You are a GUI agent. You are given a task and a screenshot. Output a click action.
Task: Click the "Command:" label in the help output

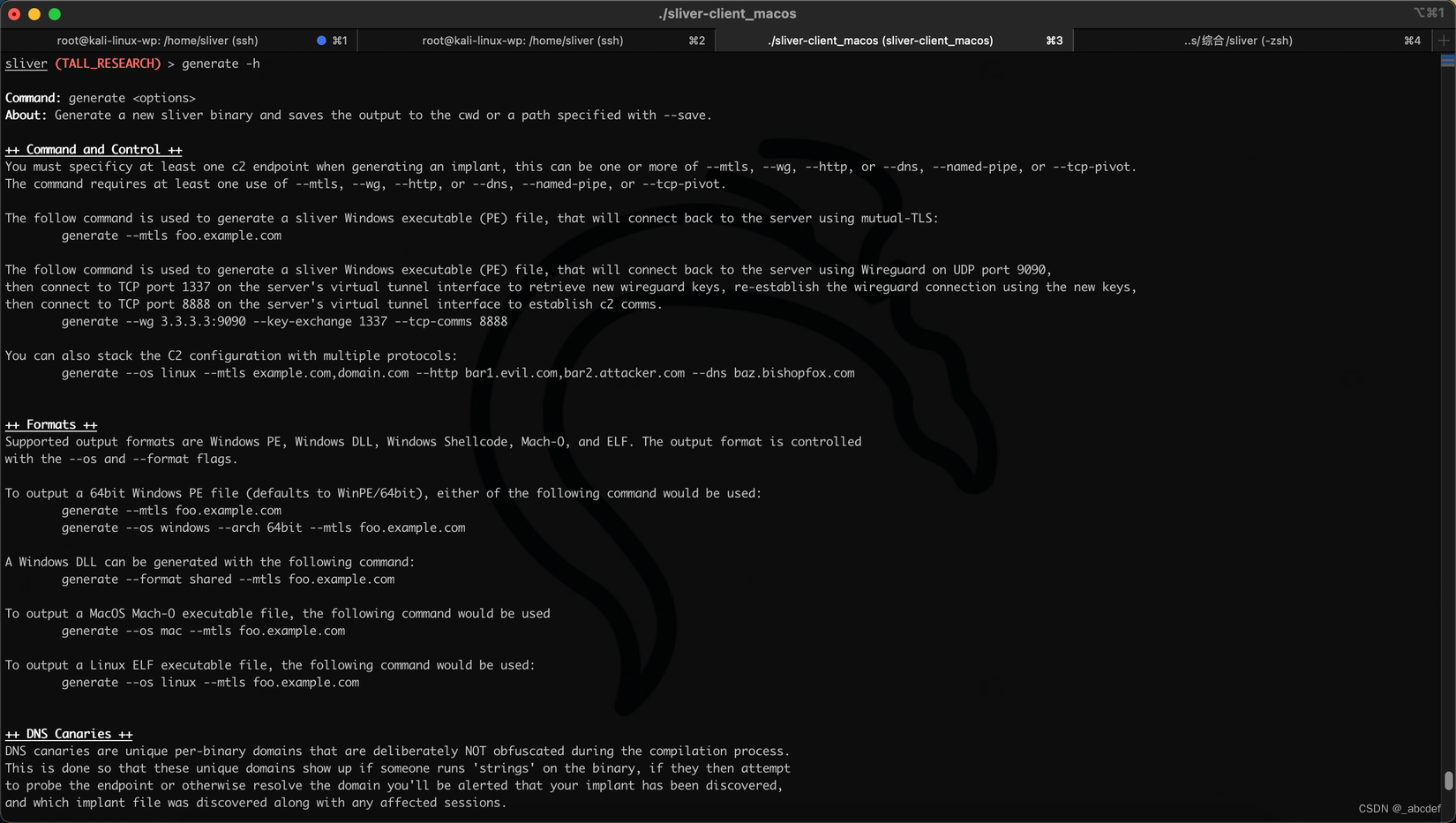click(34, 98)
